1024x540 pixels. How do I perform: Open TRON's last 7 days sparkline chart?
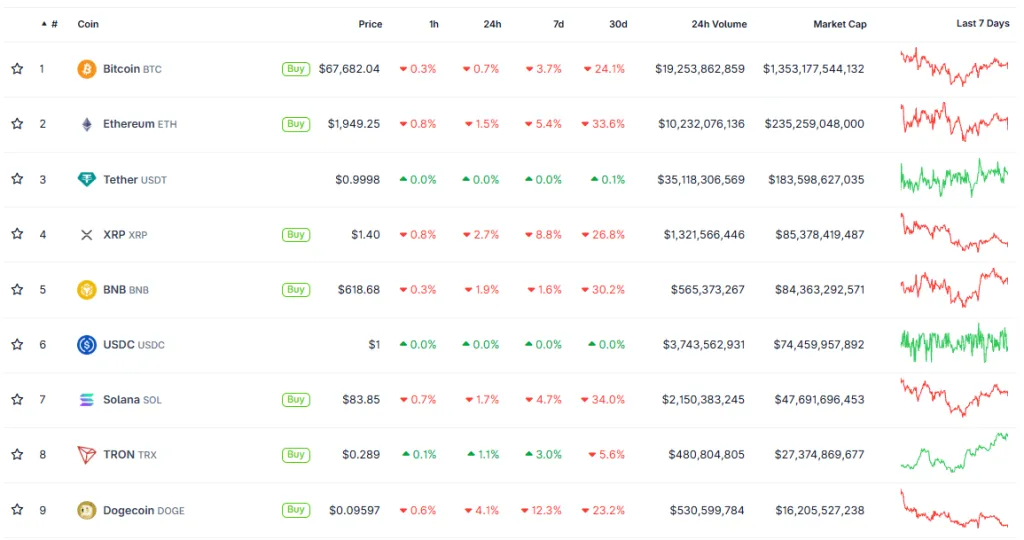point(954,452)
